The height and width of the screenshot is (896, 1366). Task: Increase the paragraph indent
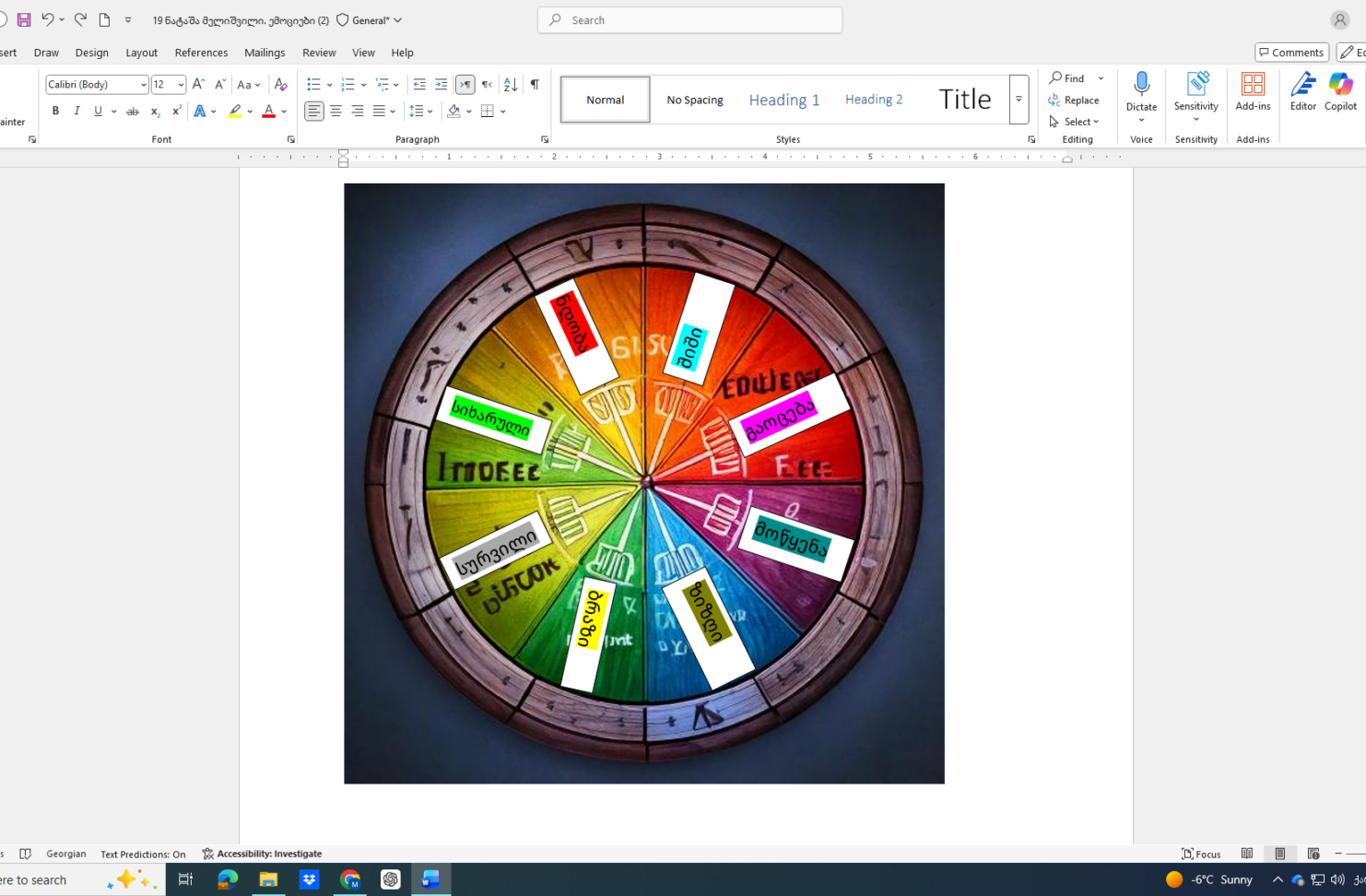tap(442, 85)
